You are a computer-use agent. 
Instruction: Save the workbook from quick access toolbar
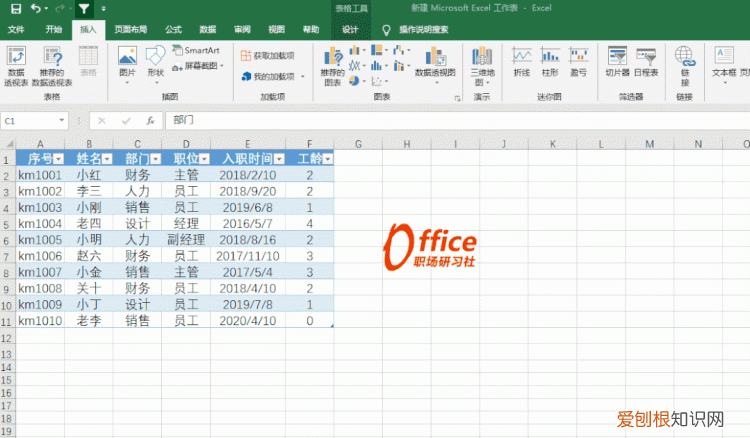[15, 9]
